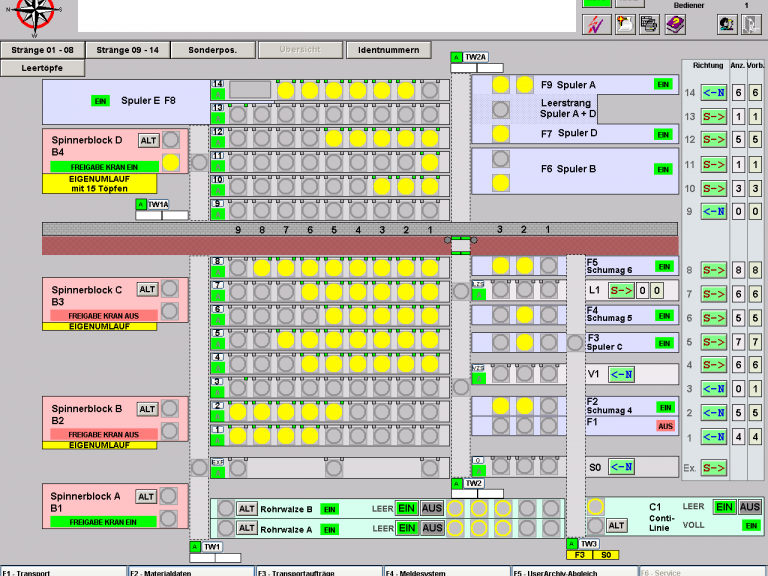Click the compass rose icon
Screen dimensions: 768x576
click(x=34, y=15)
